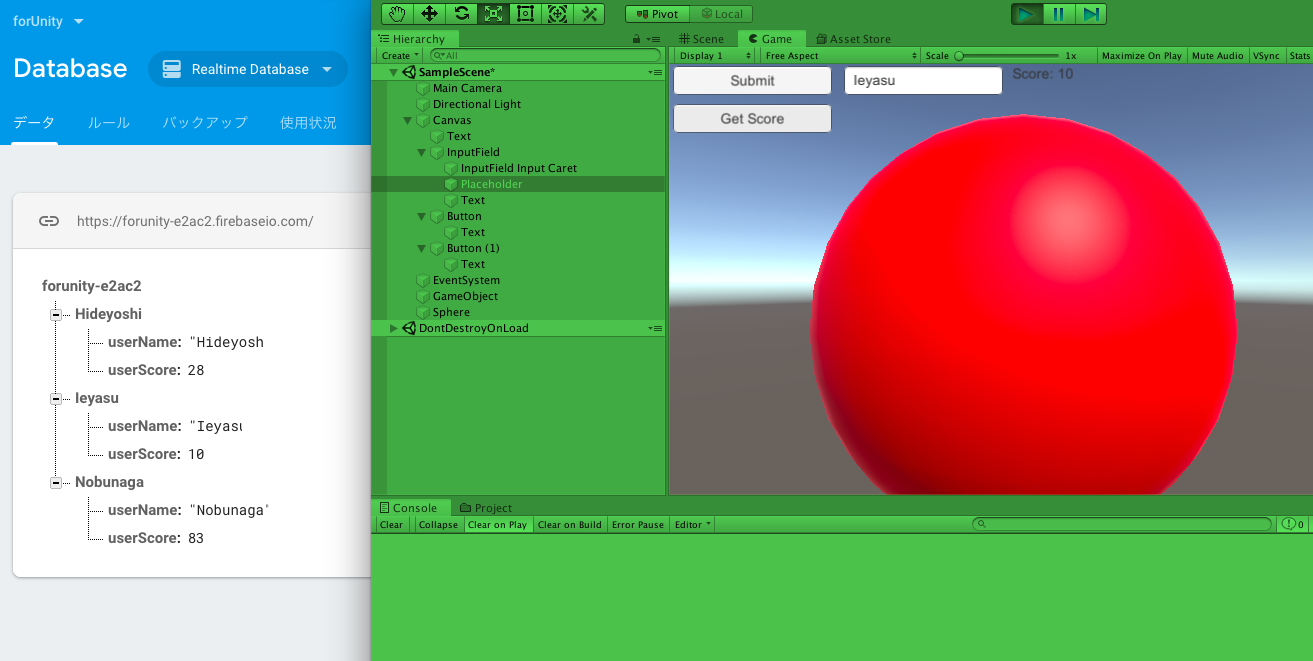Open the Display 1 dropdown

point(716,56)
